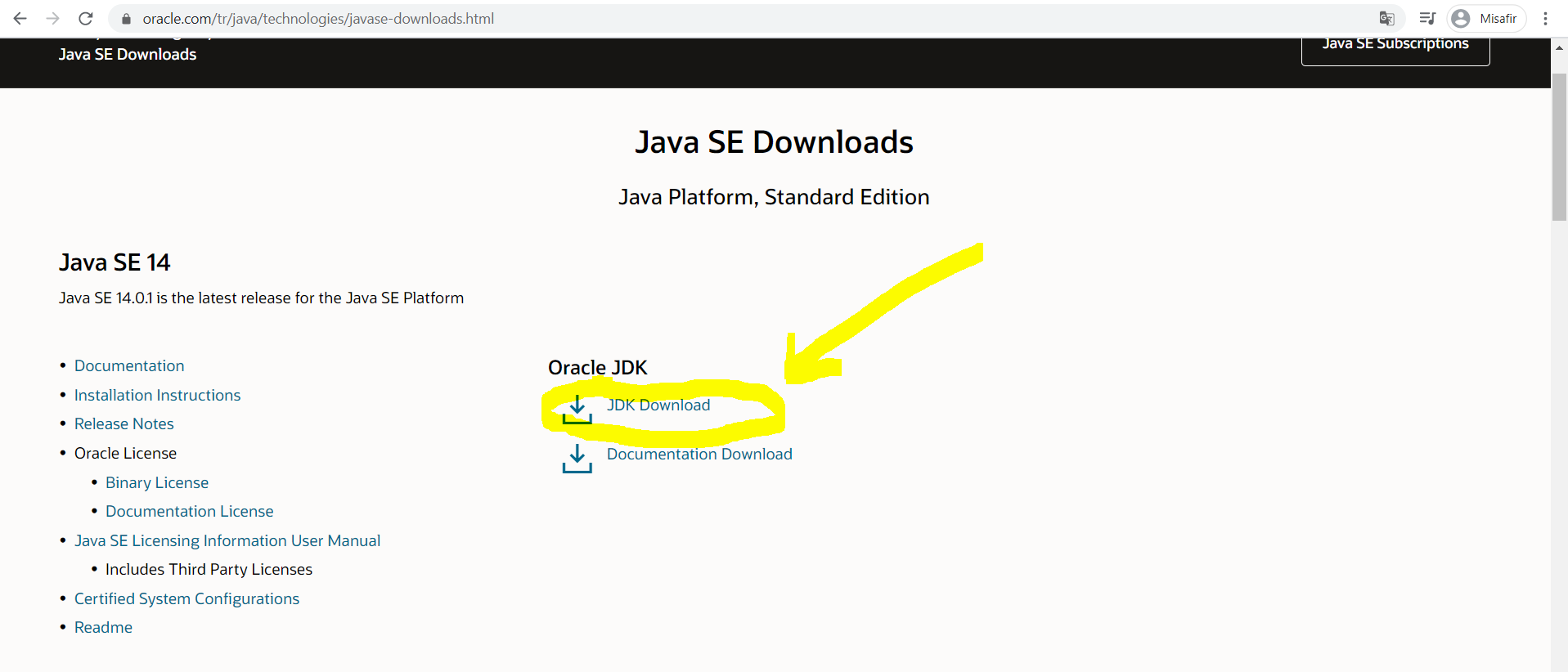Open Java SE Licensing Information User Manual
This screenshot has width=1568, height=672.
point(227,540)
